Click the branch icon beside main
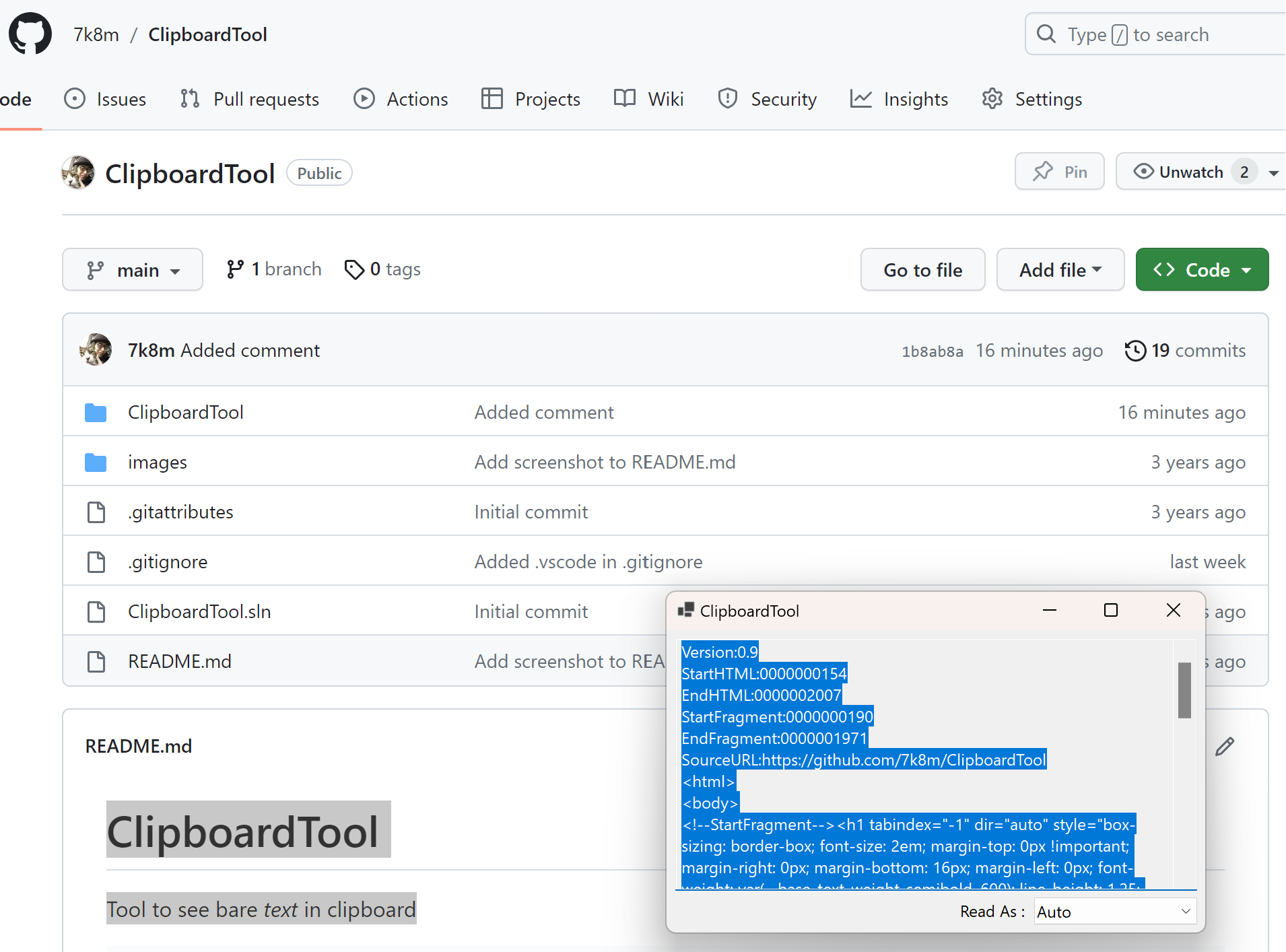The width and height of the screenshot is (1286, 952). [95, 270]
